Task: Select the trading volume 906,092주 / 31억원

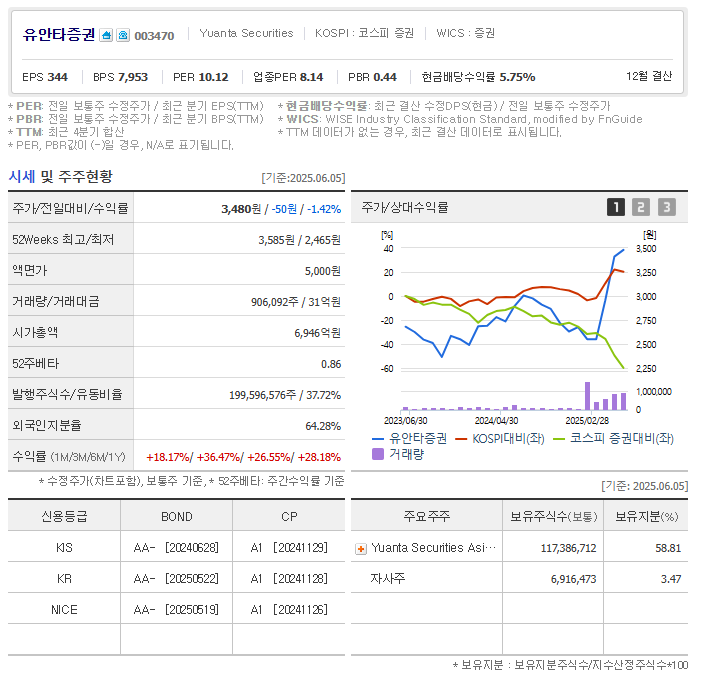Action: click(x=296, y=302)
